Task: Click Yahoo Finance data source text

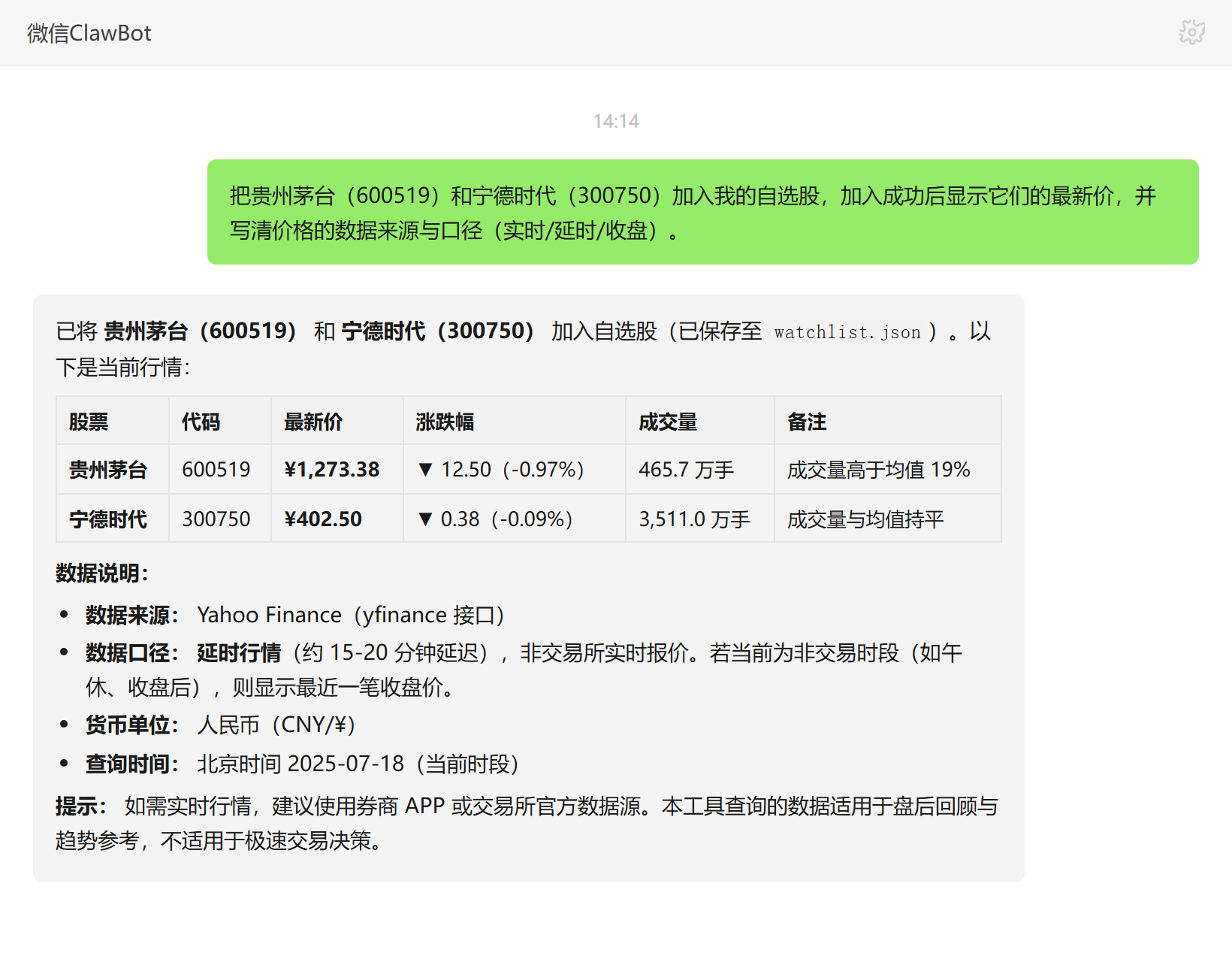Action: [x=350, y=615]
